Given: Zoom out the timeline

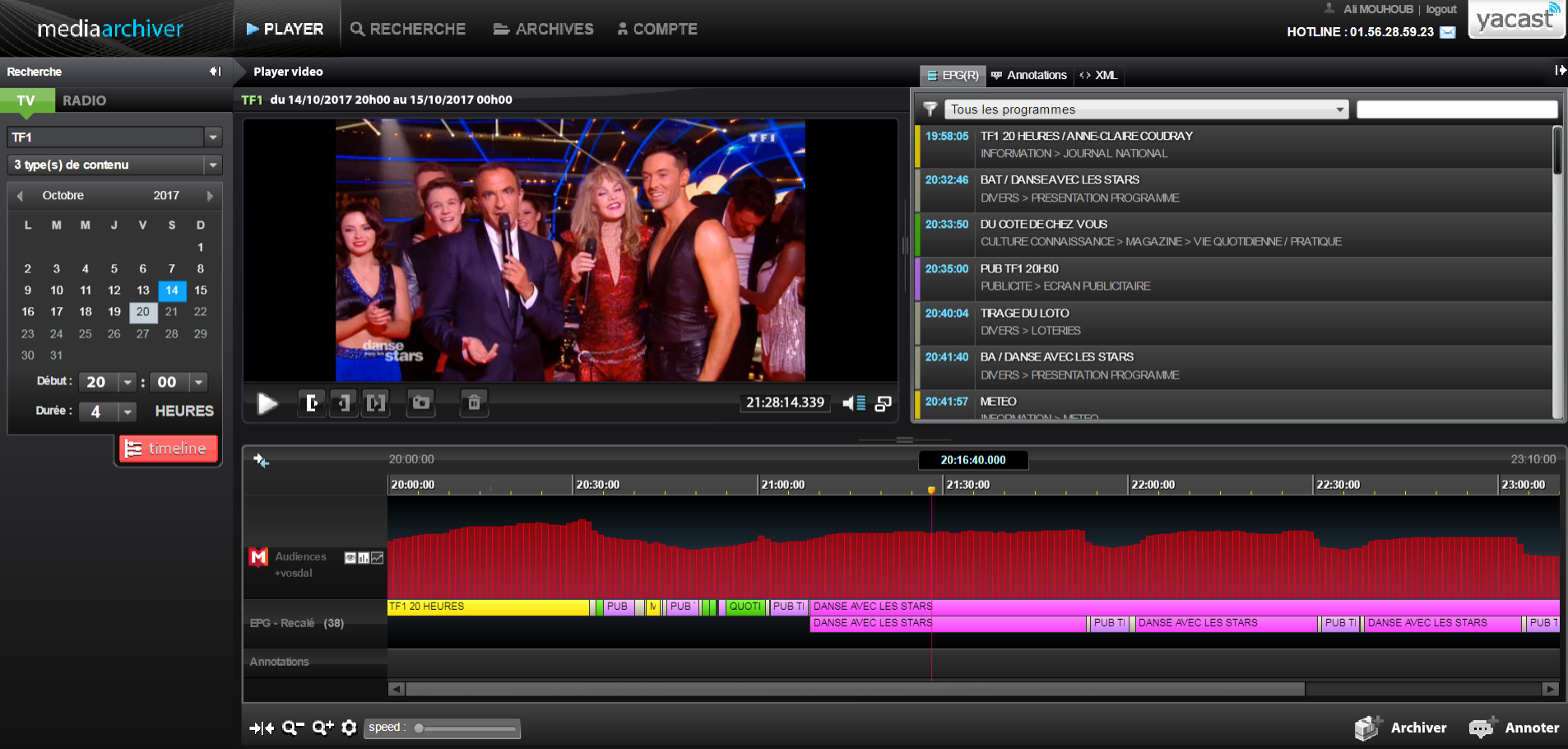Looking at the screenshot, I should pos(292,728).
